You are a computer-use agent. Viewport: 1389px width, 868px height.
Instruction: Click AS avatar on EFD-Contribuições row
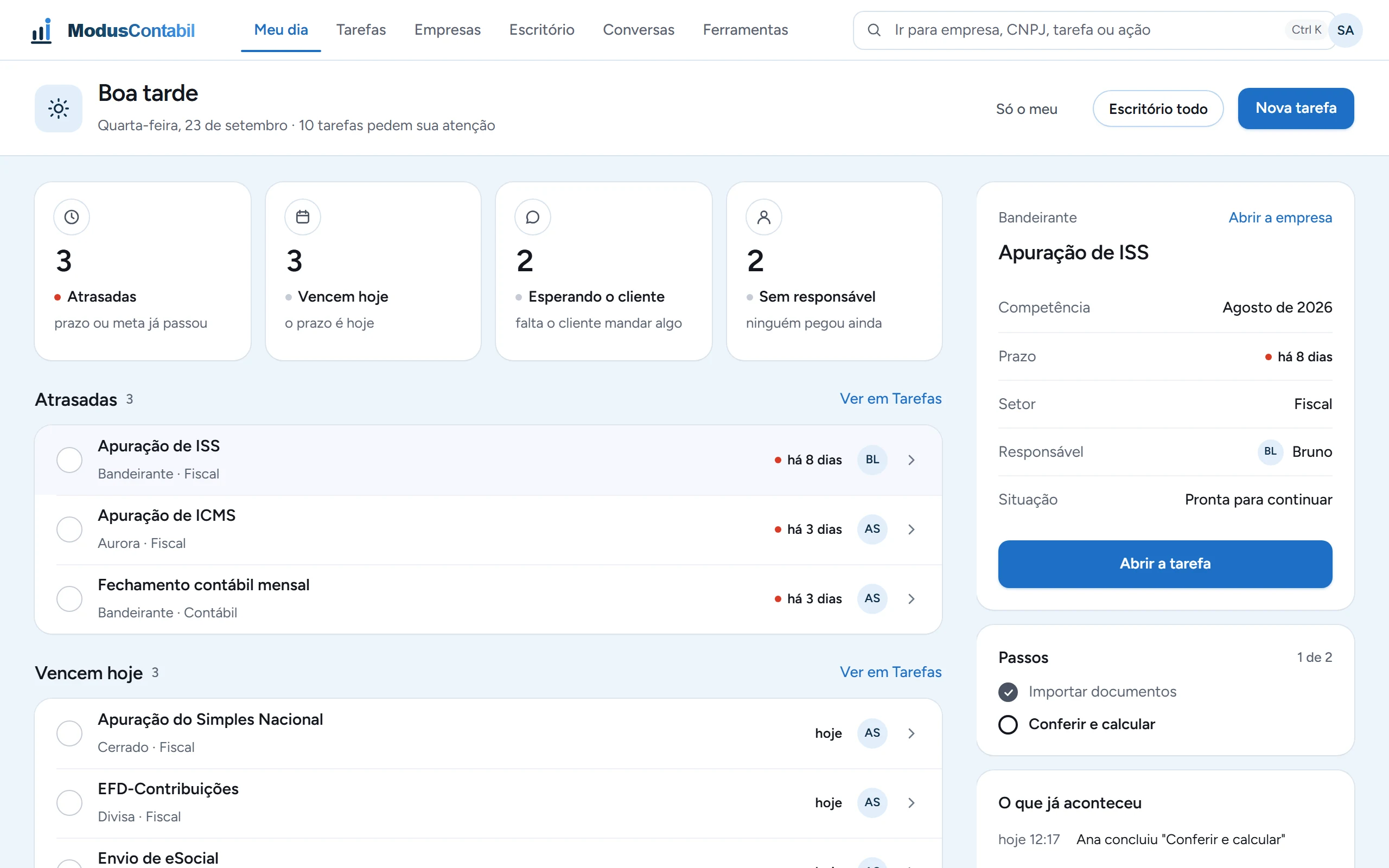pyautogui.click(x=872, y=802)
